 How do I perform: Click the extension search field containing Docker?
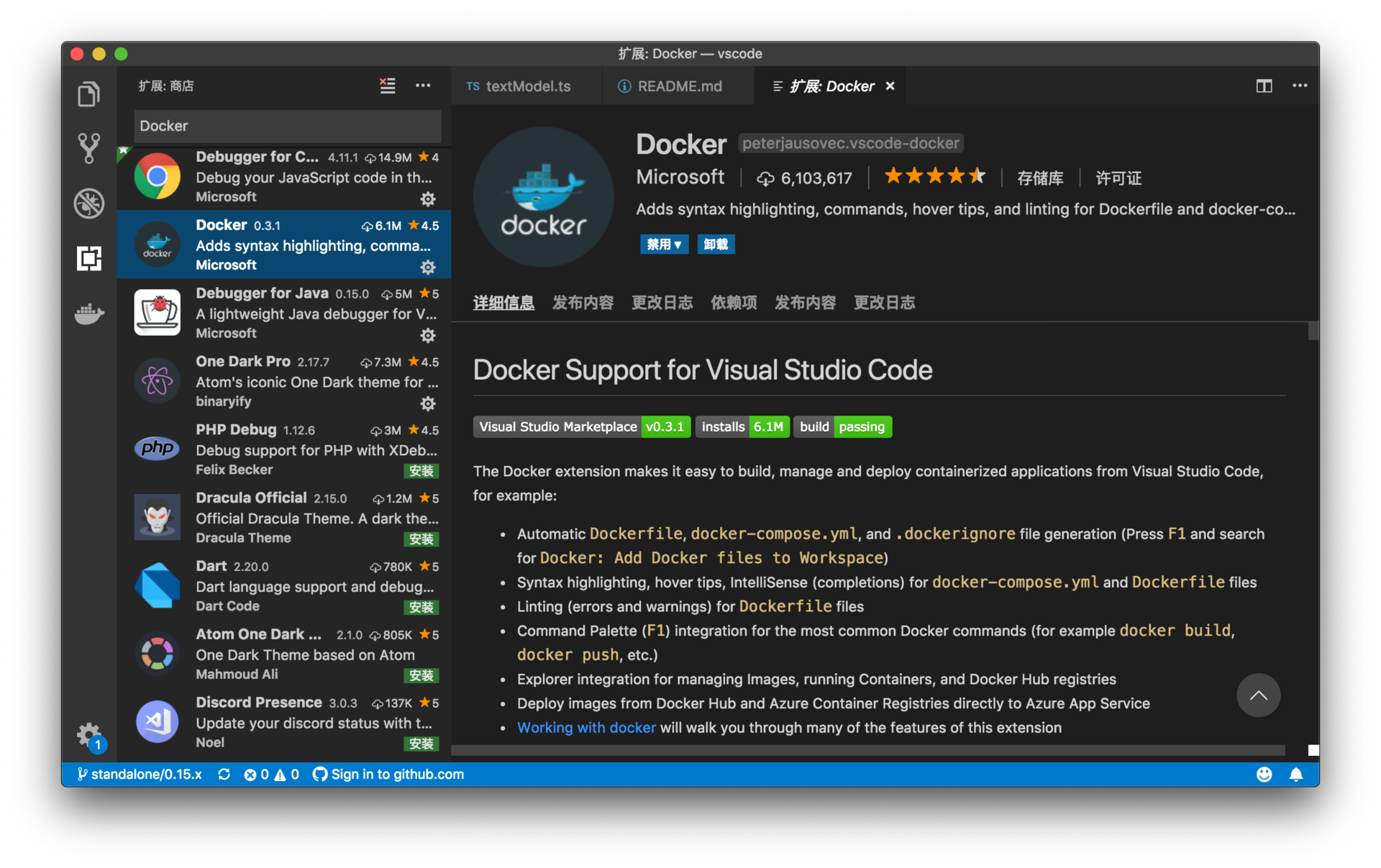287,126
